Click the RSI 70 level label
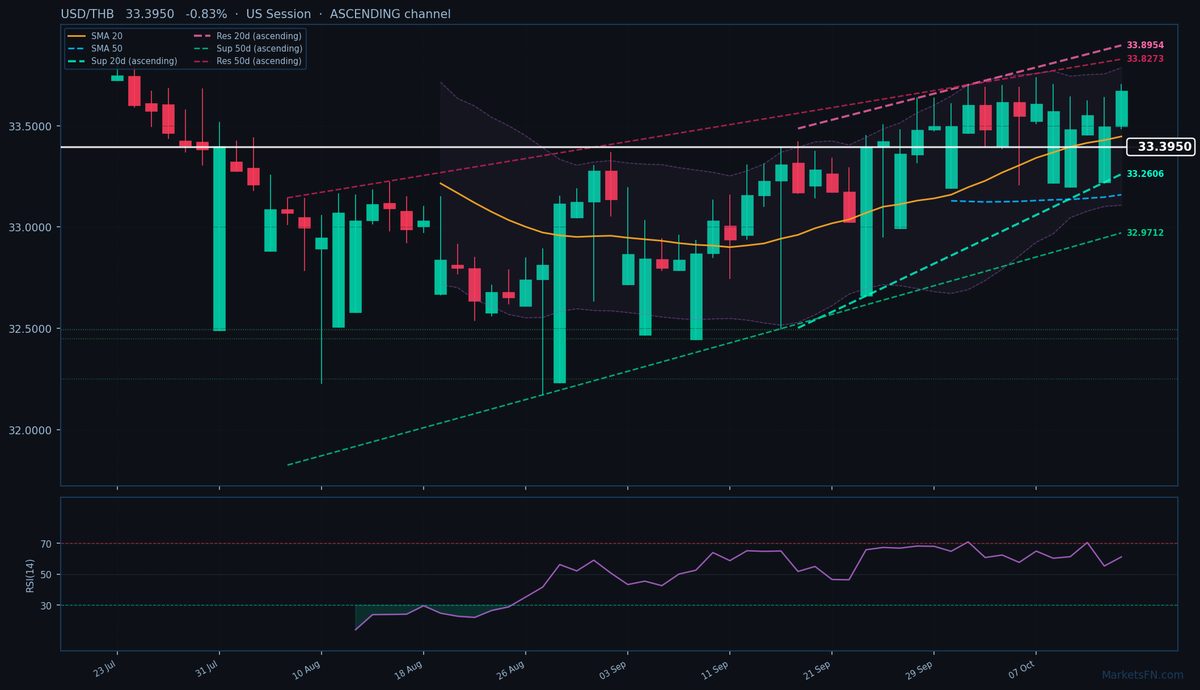 47,544
